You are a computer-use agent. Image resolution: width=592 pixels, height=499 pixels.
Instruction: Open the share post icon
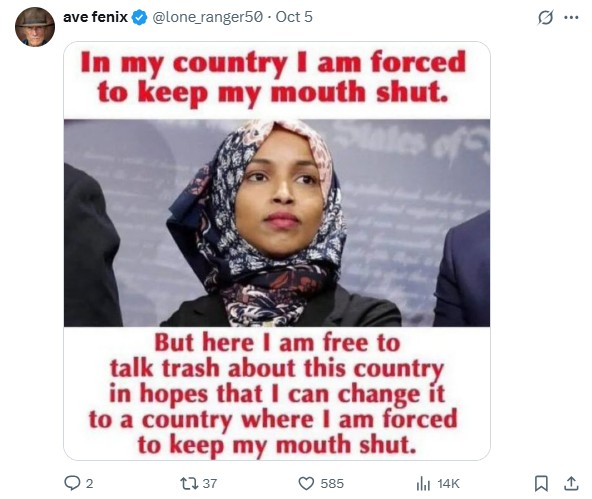(x=571, y=484)
